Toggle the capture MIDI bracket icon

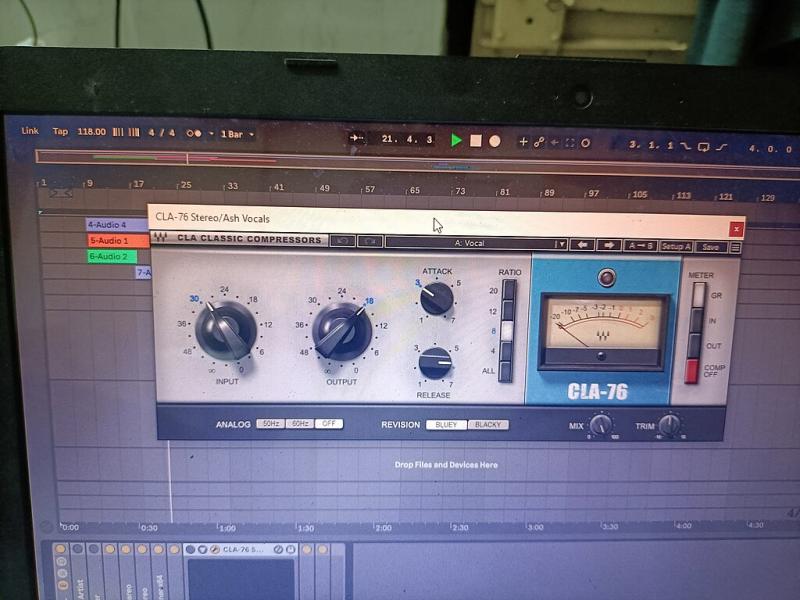tap(570, 143)
